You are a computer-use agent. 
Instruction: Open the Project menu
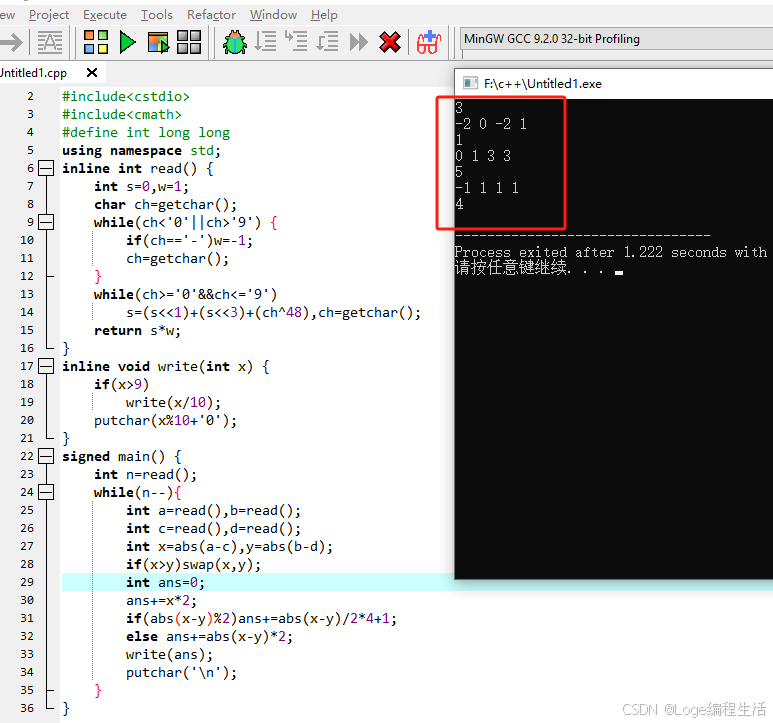49,15
